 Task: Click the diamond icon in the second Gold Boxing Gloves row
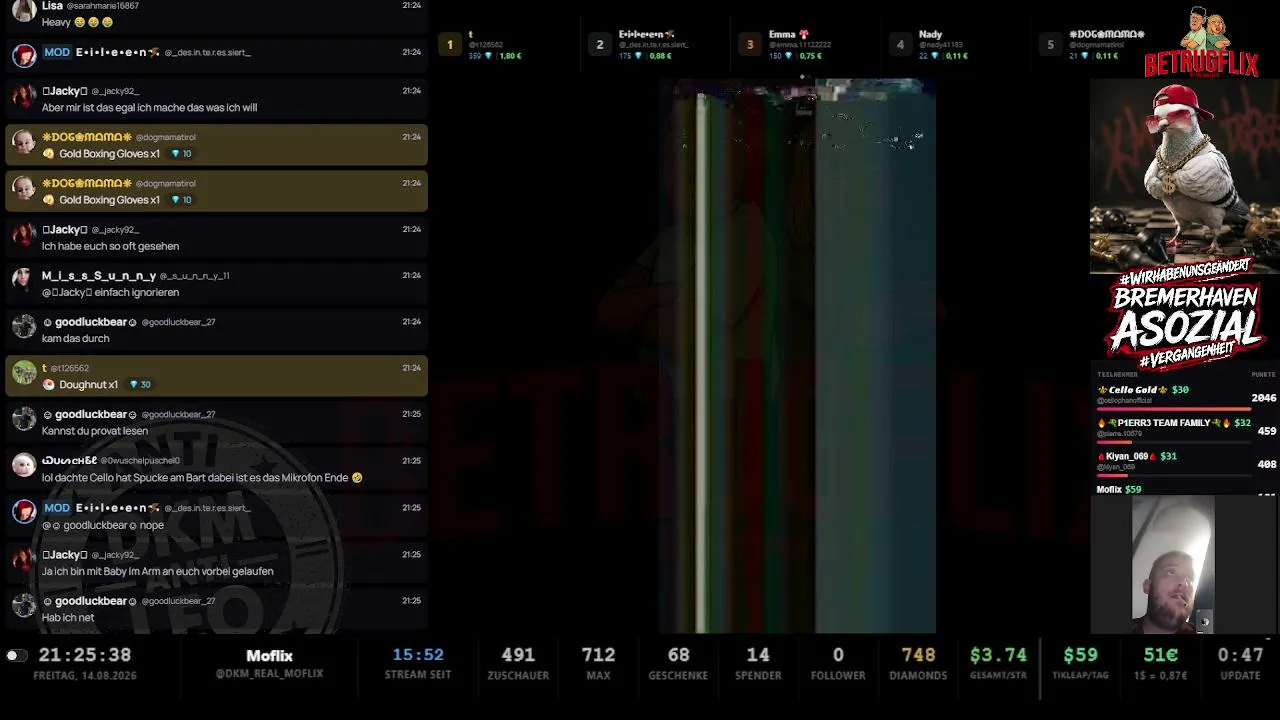175,200
